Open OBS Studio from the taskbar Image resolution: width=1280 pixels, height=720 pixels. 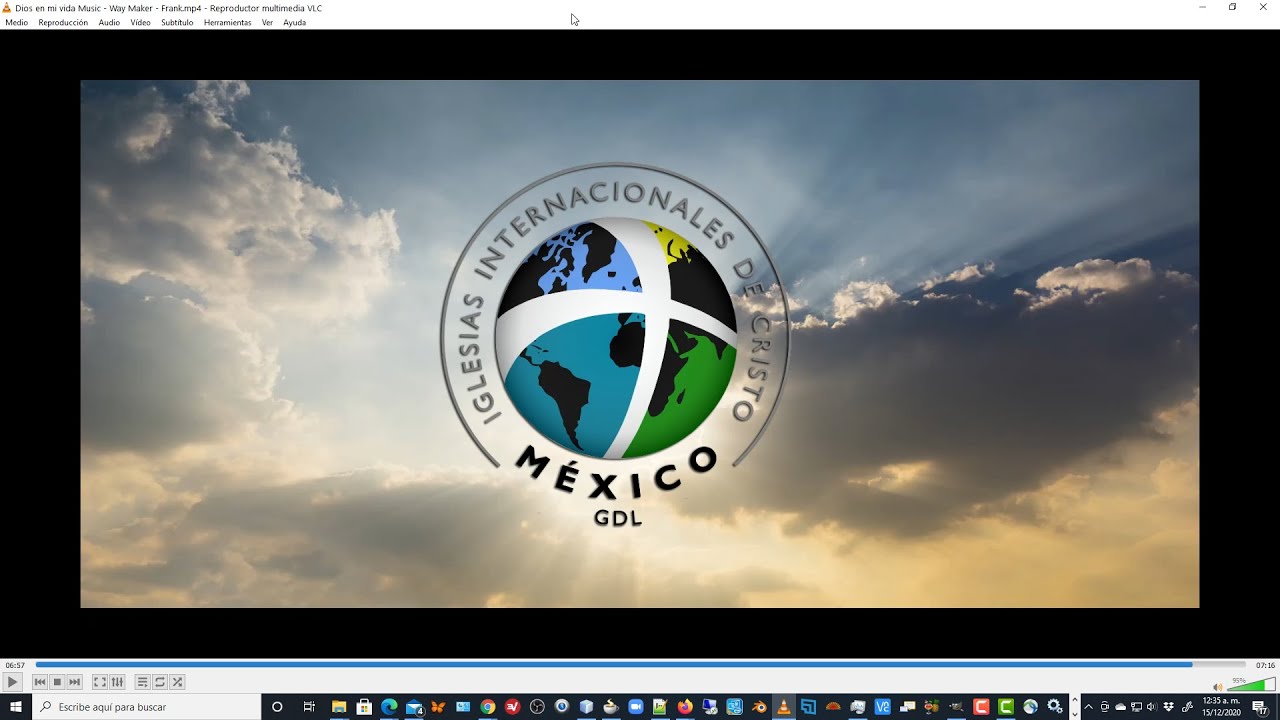[537, 707]
